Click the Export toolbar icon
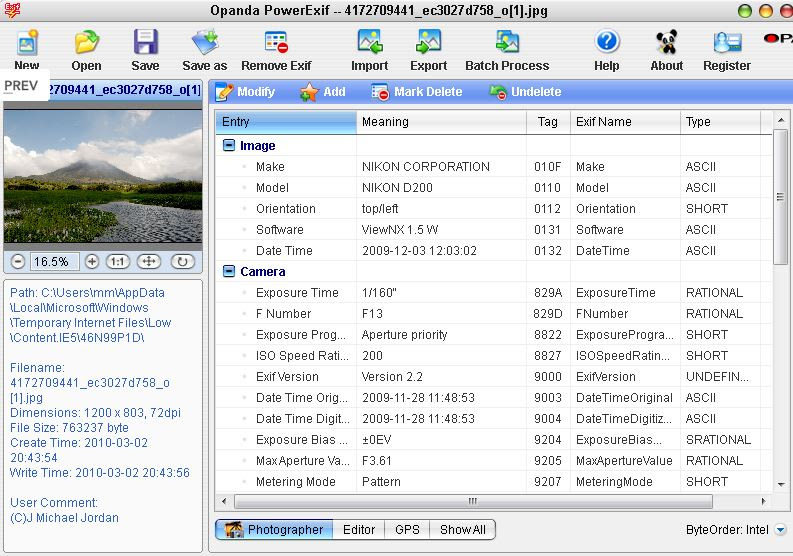This screenshot has width=793, height=556. tap(428, 42)
